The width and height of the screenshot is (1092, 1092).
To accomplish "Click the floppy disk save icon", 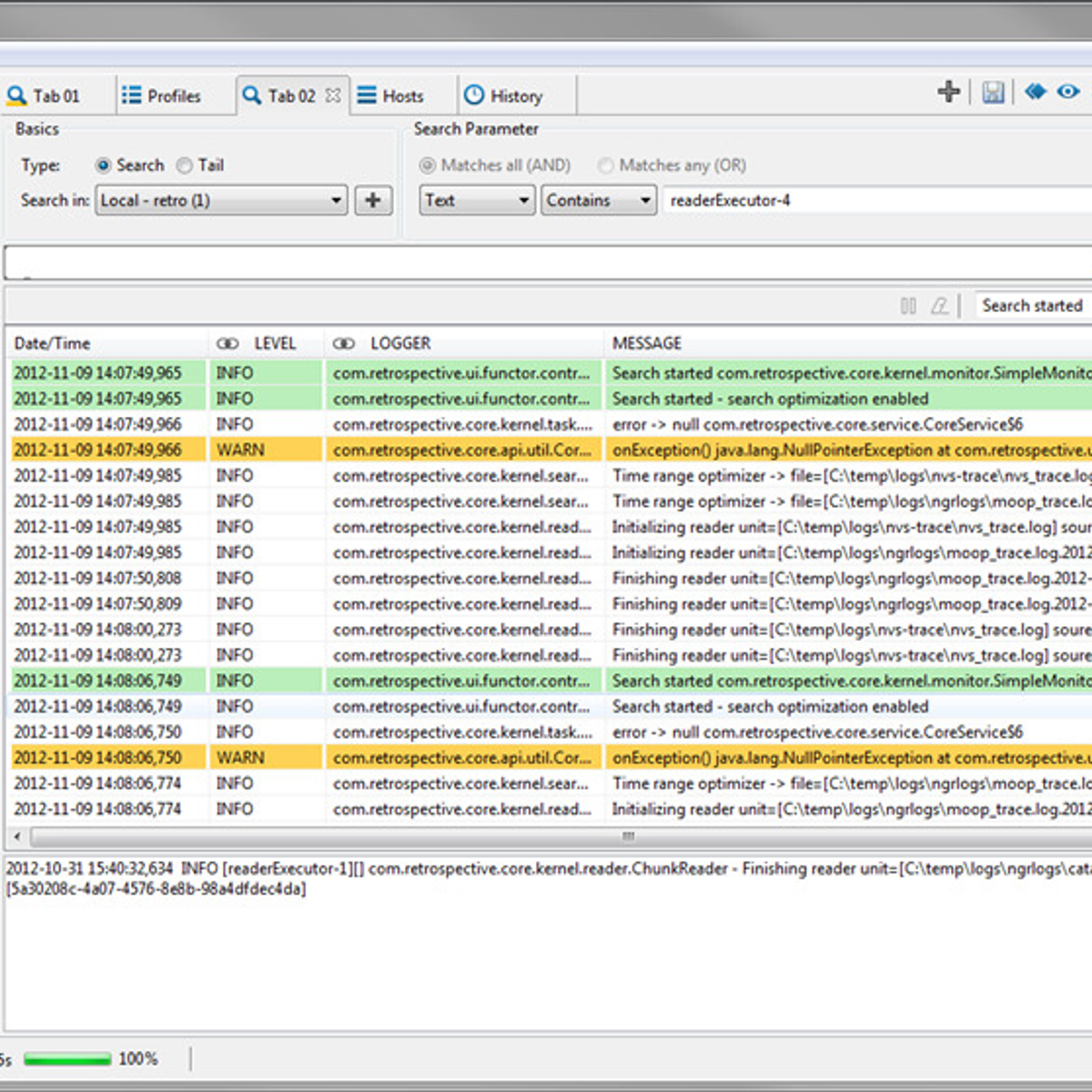I will 993,92.
